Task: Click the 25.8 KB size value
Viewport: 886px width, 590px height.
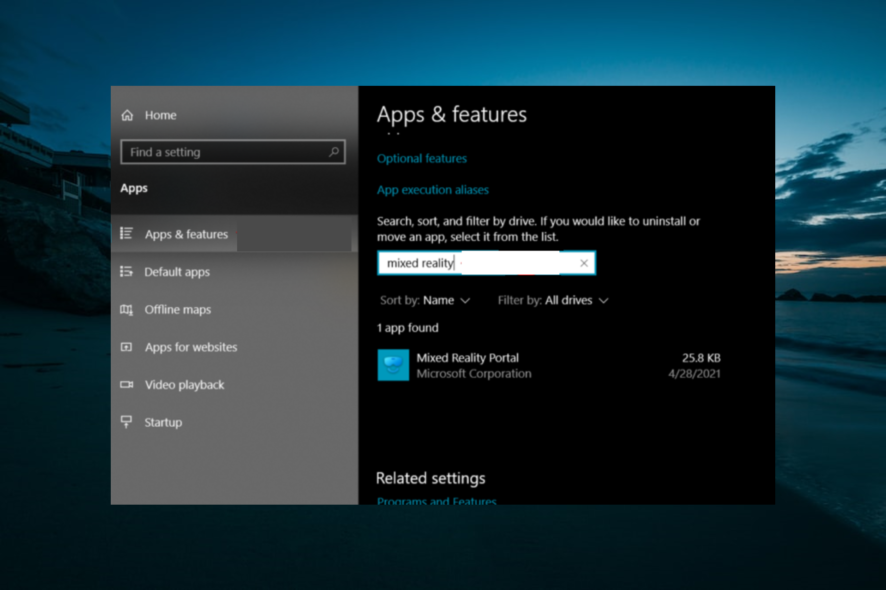Action: (701, 358)
